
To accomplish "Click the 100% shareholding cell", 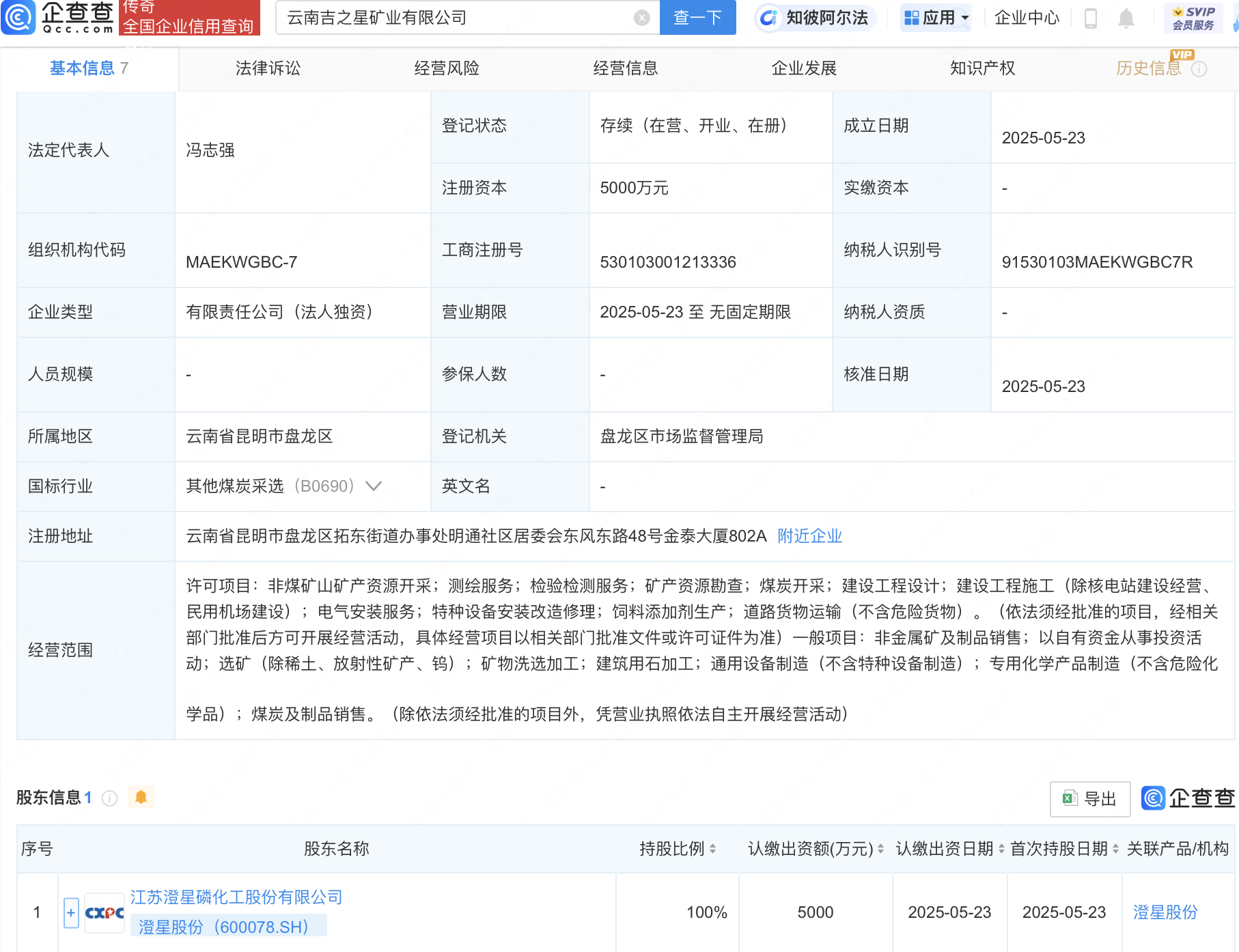I will pos(707,912).
